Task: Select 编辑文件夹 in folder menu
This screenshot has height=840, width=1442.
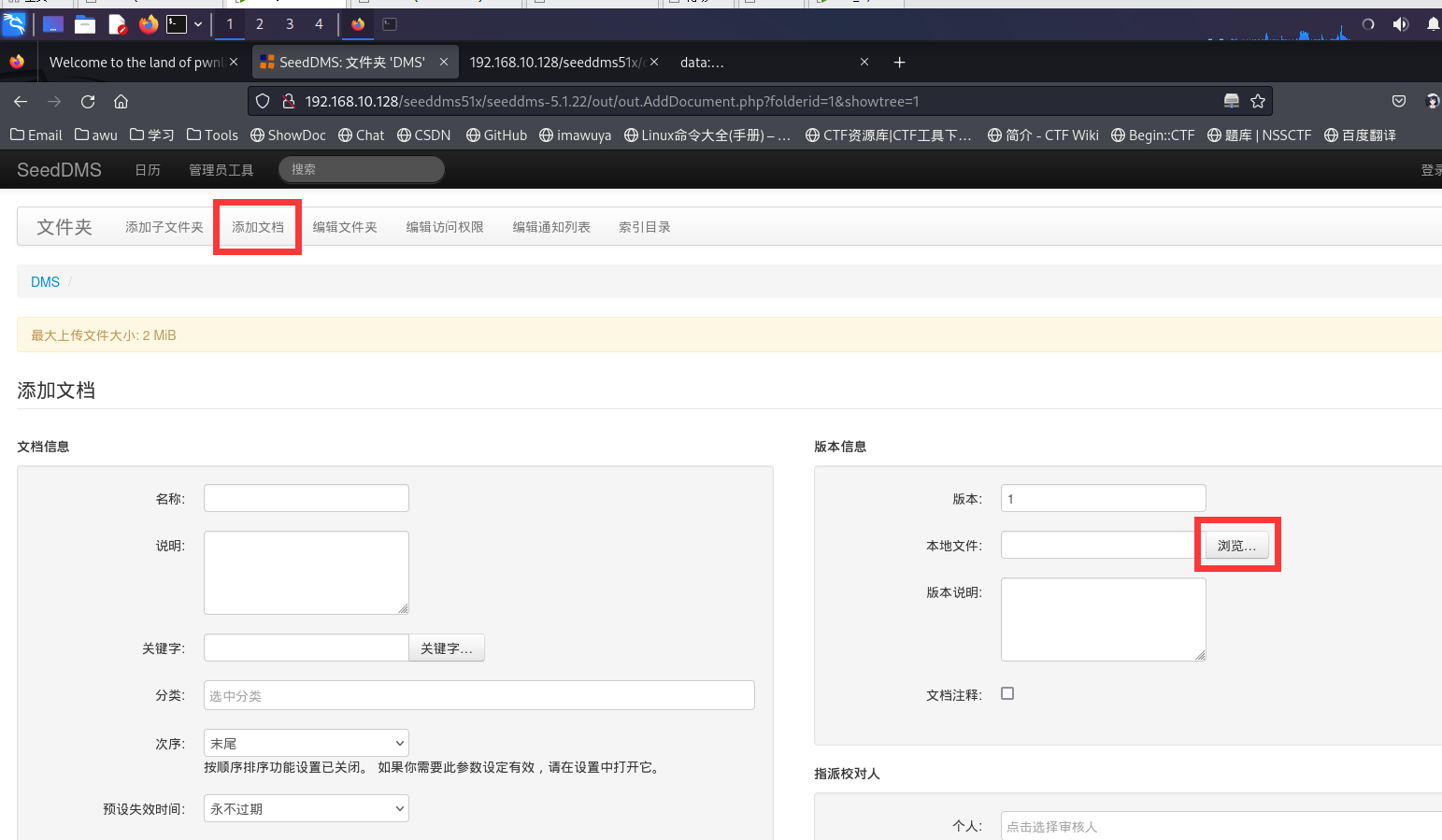Action: pos(345,227)
